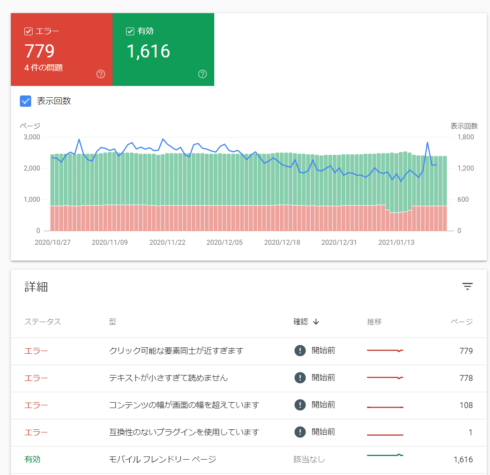
Task: Click the warning icon in the 108-page error row
Action: pos(300,405)
